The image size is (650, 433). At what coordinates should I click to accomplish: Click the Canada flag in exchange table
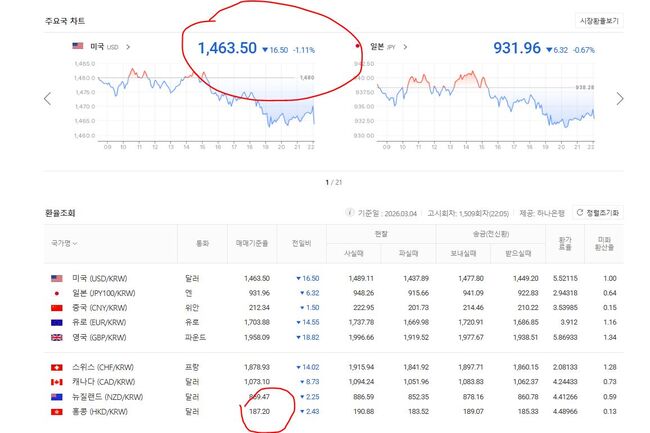pos(55,382)
